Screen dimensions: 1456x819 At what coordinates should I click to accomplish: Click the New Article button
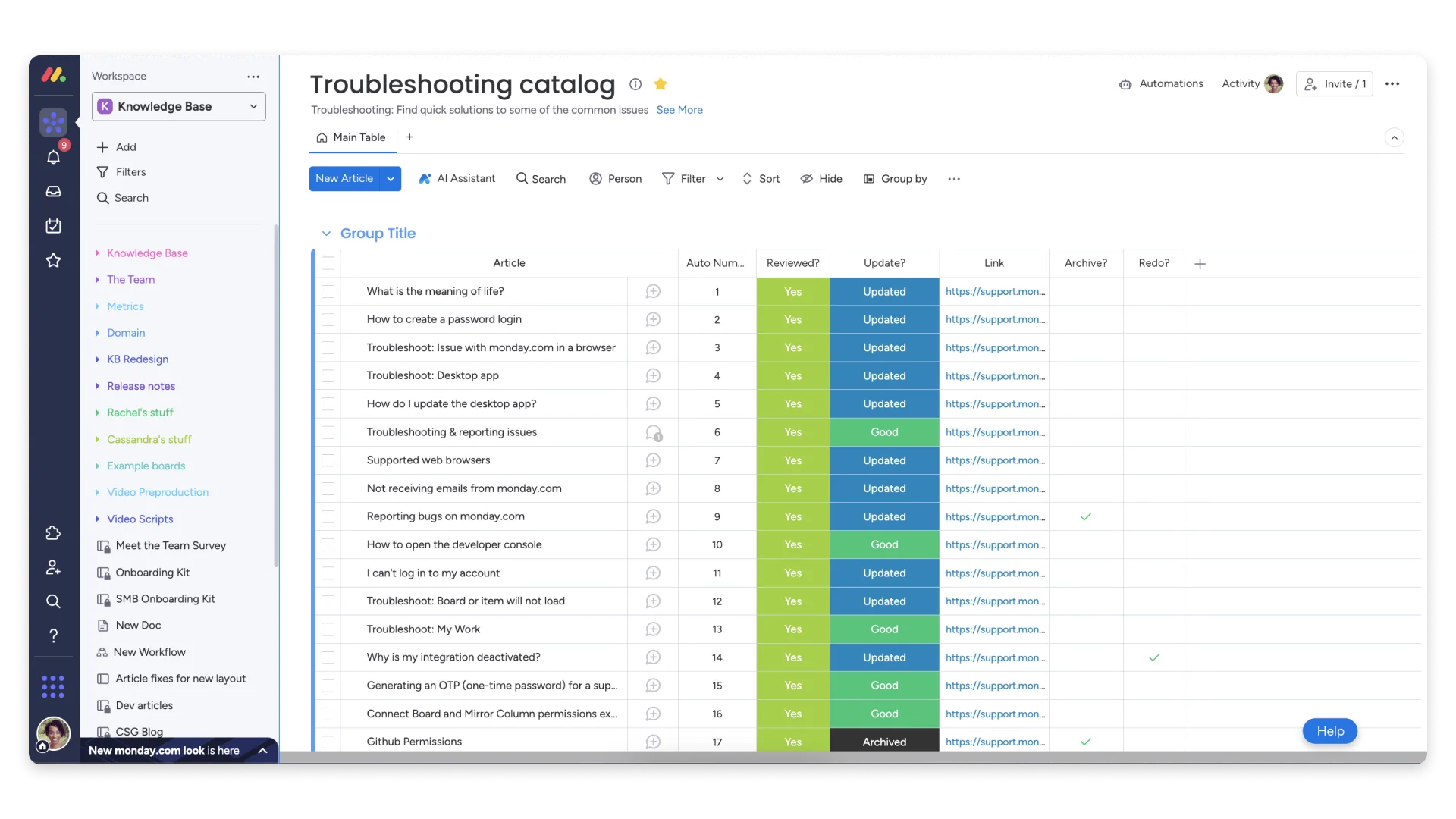[x=345, y=178]
